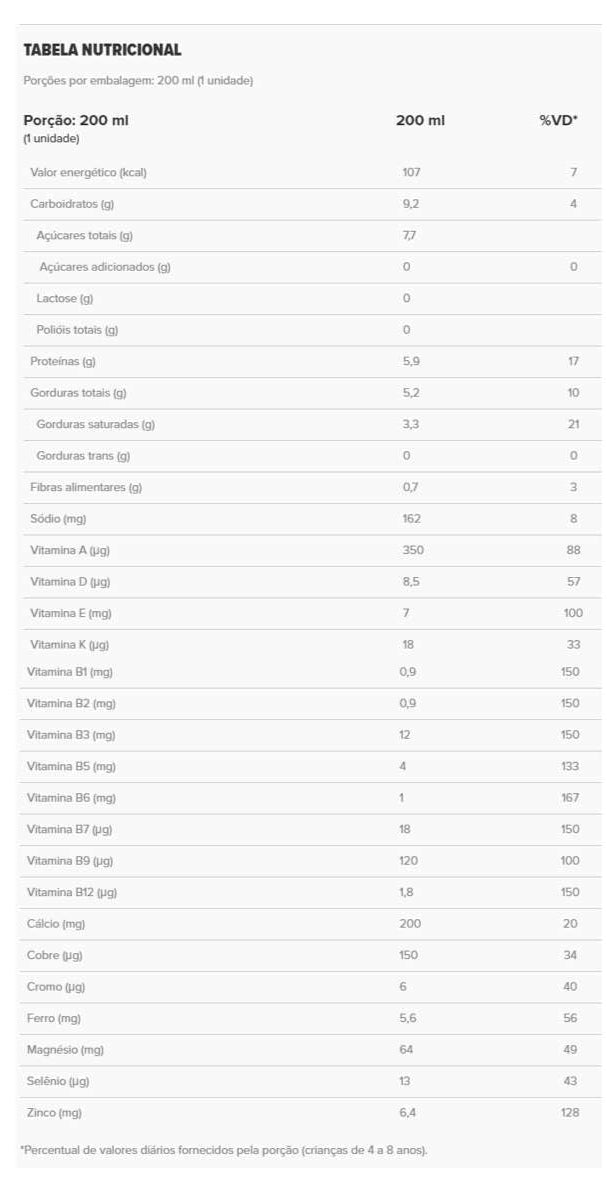Select the Açúcares adicionados (g) label
The image size is (607, 1200).
click(105, 267)
